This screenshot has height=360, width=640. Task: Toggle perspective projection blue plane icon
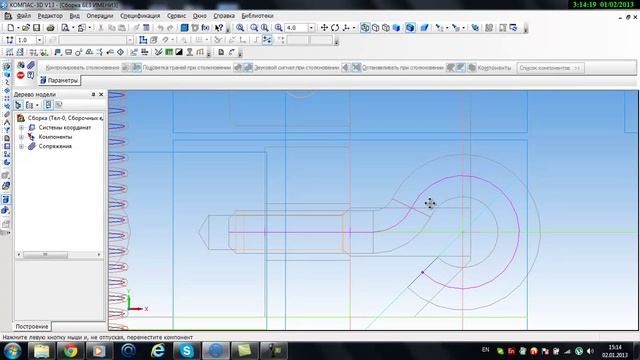[424, 27]
